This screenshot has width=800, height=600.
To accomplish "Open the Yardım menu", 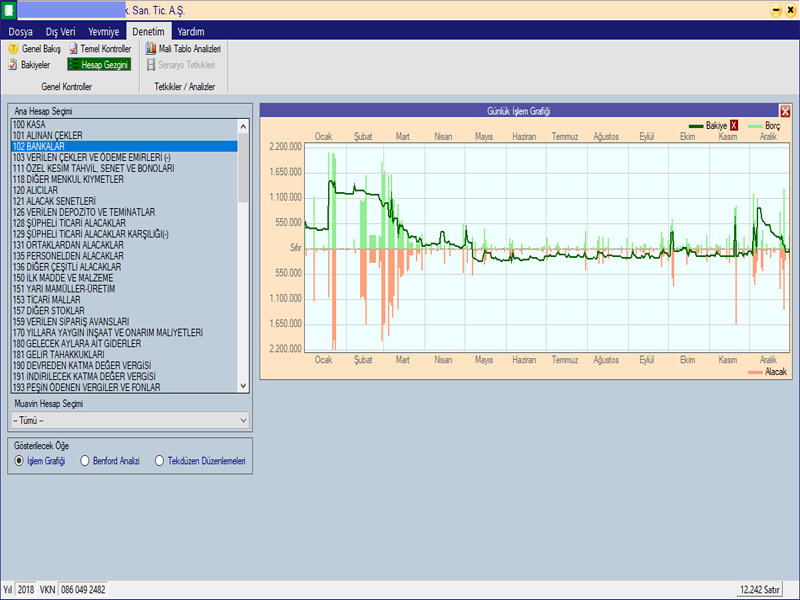I will pos(191,32).
